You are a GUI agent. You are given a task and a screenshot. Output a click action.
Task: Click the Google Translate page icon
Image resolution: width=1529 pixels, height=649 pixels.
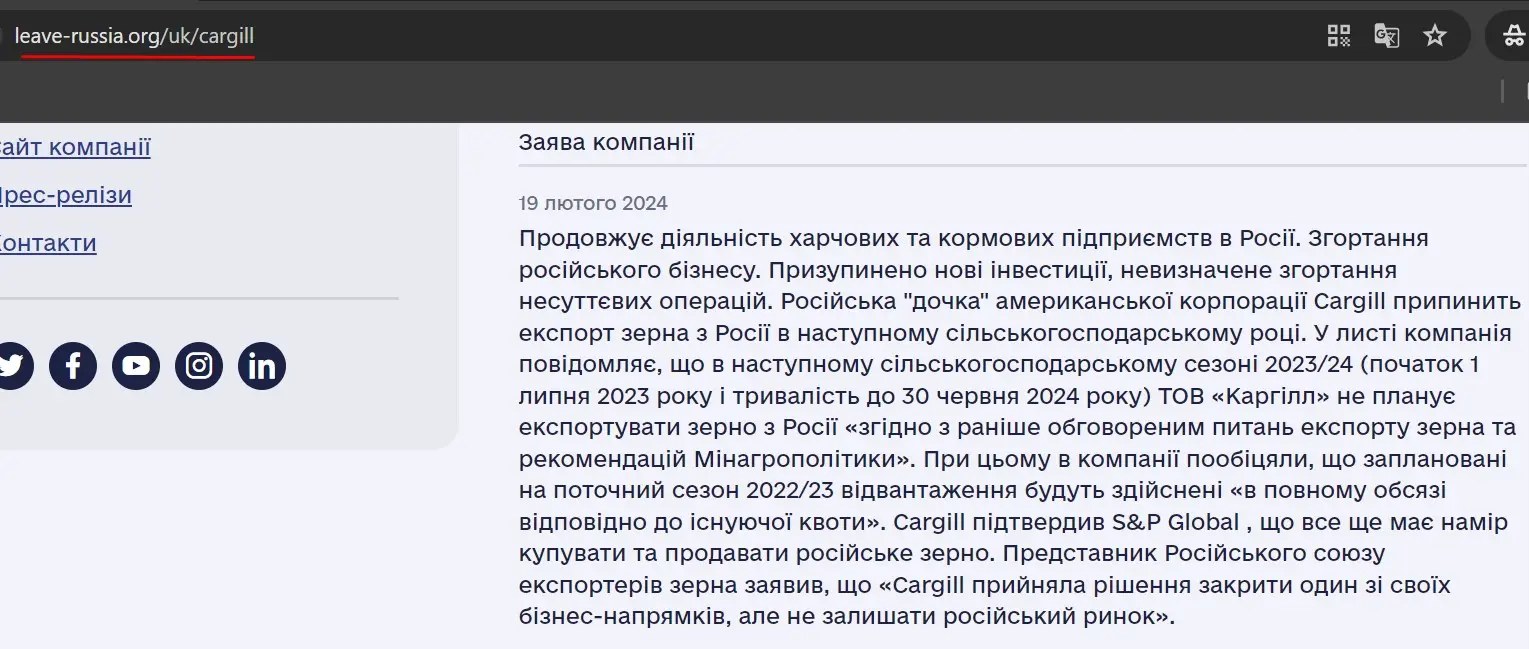(1386, 36)
